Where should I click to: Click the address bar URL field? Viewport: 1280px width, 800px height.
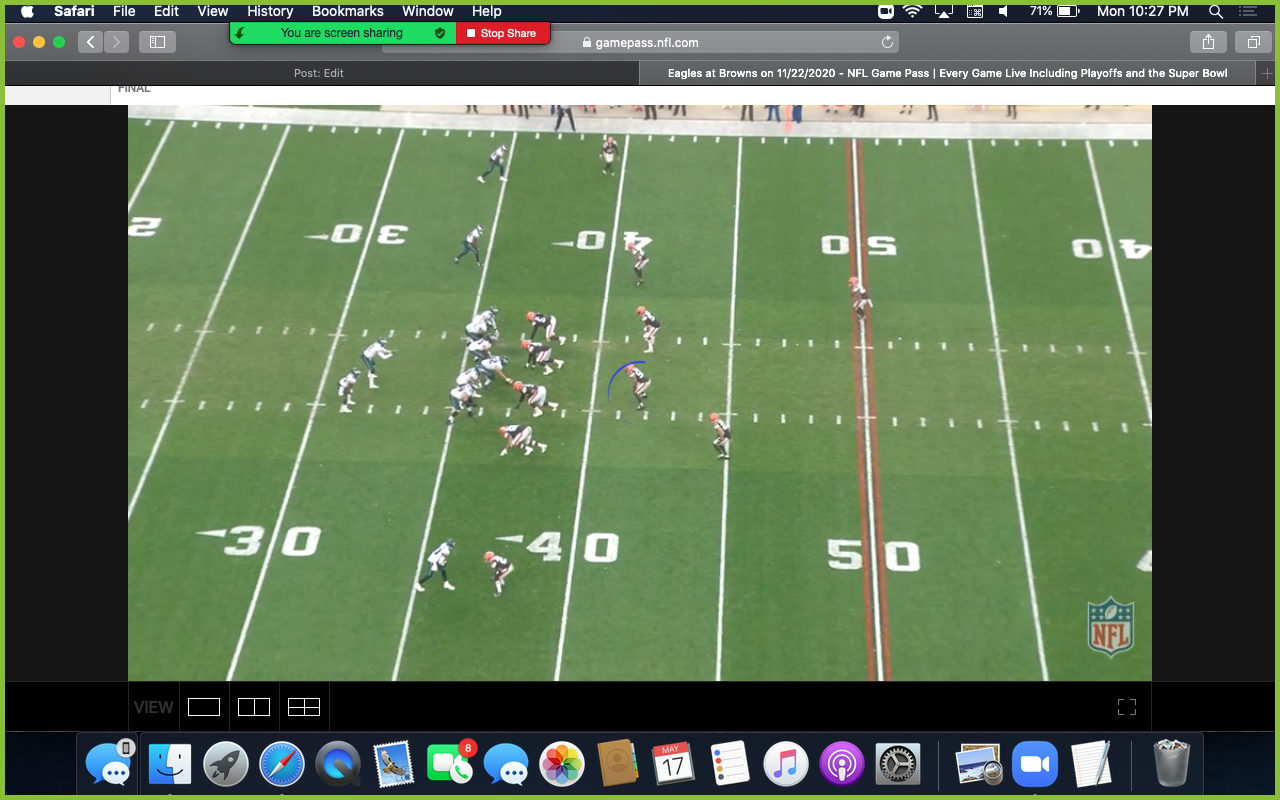tap(700, 41)
